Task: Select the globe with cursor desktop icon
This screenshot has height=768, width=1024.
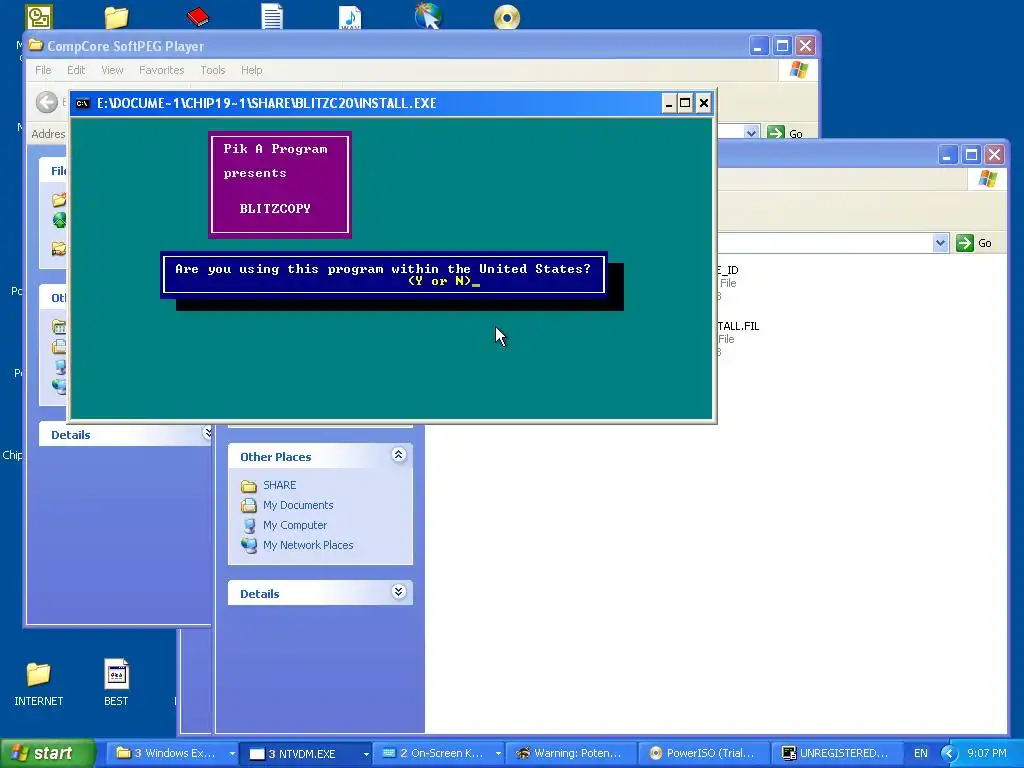Action: point(428,16)
